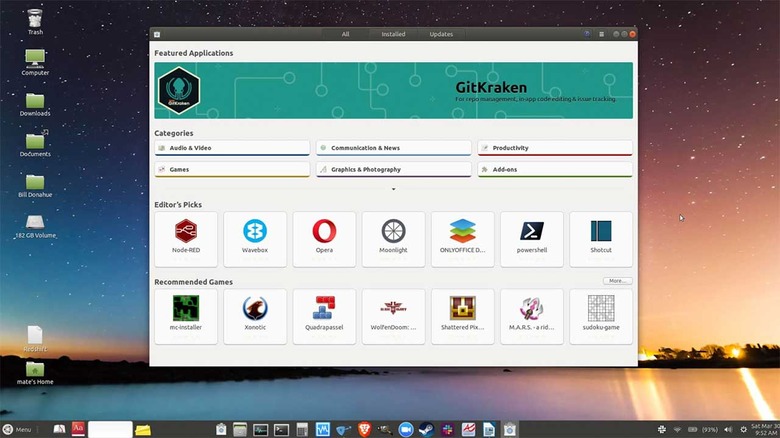Click the More... button for Recommended Games
Image resolution: width=780 pixels, height=438 pixels.
pyautogui.click(x=617, y=281)
